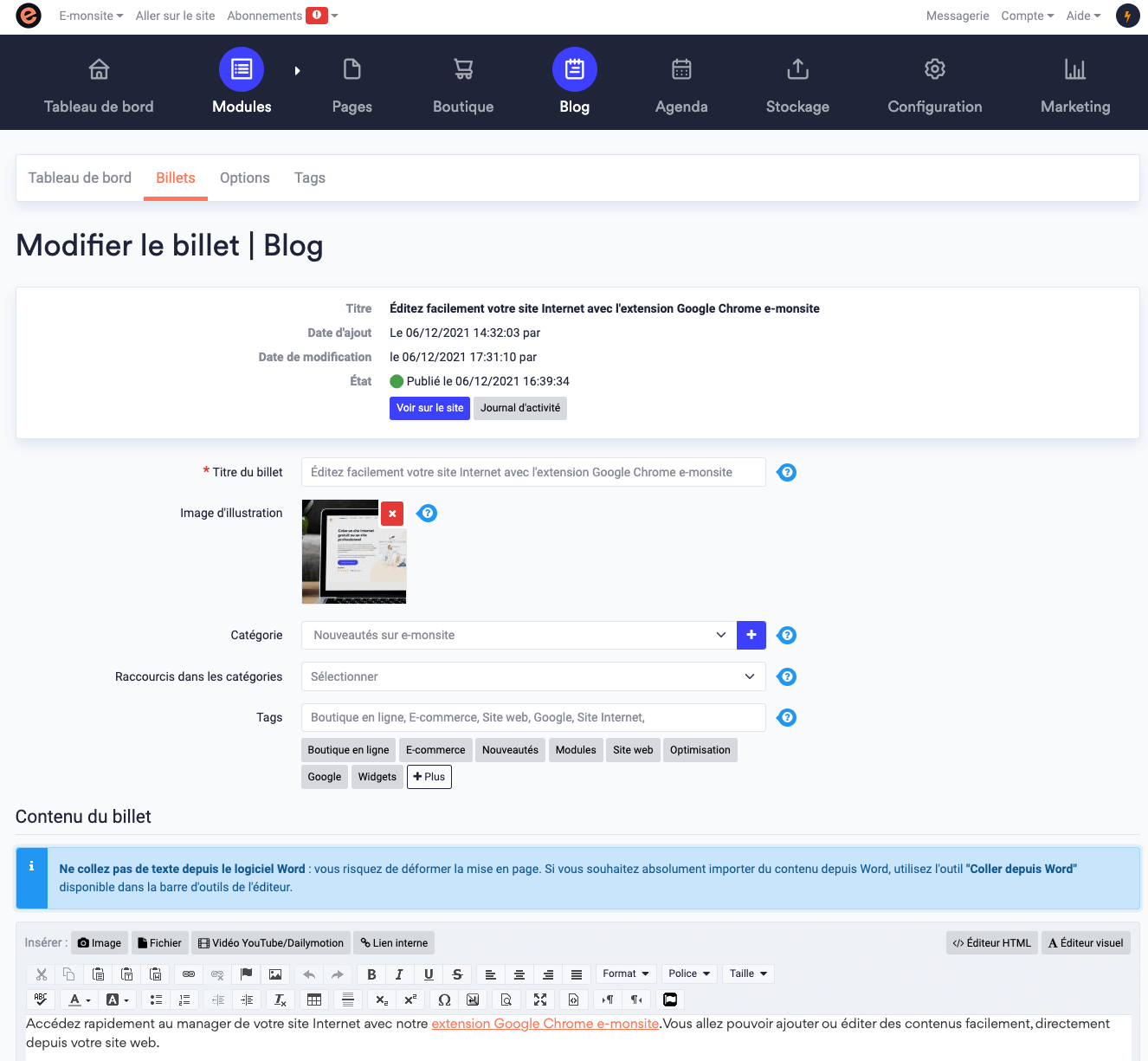Open help for Tags field

click(786, 717)
